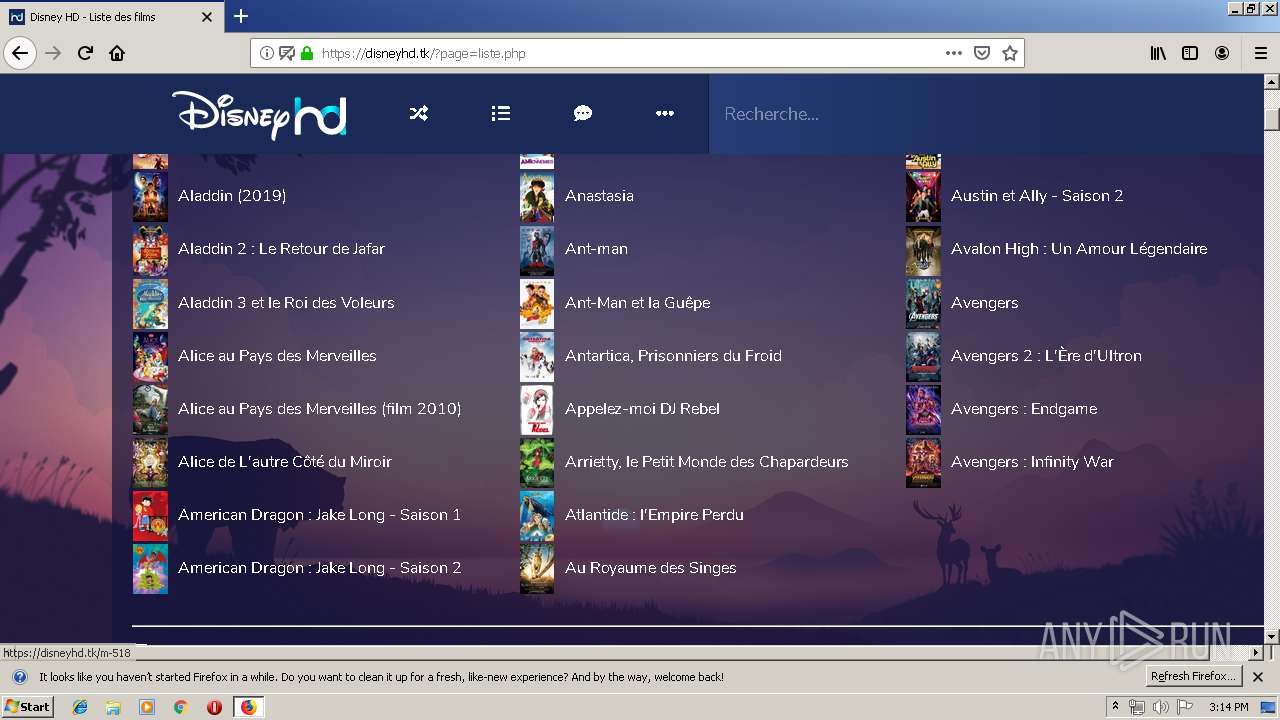The image size is (1280, 720).
Task: Click Atlantide : l'Empire Perdu title
Action: click(654, 515)
